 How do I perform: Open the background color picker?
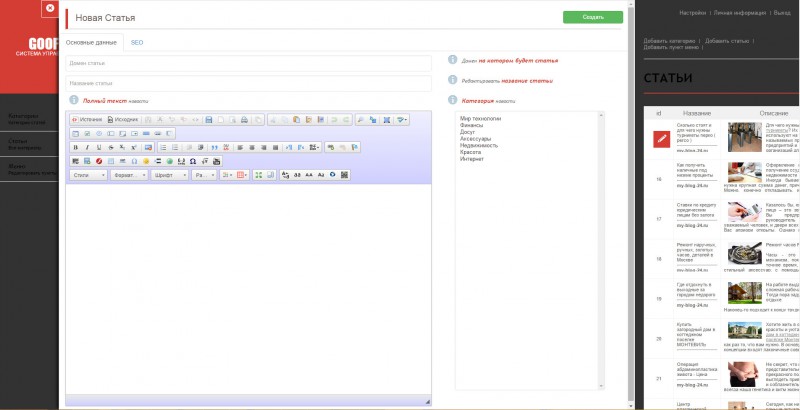pyautogui.click(x=242, y=175)
